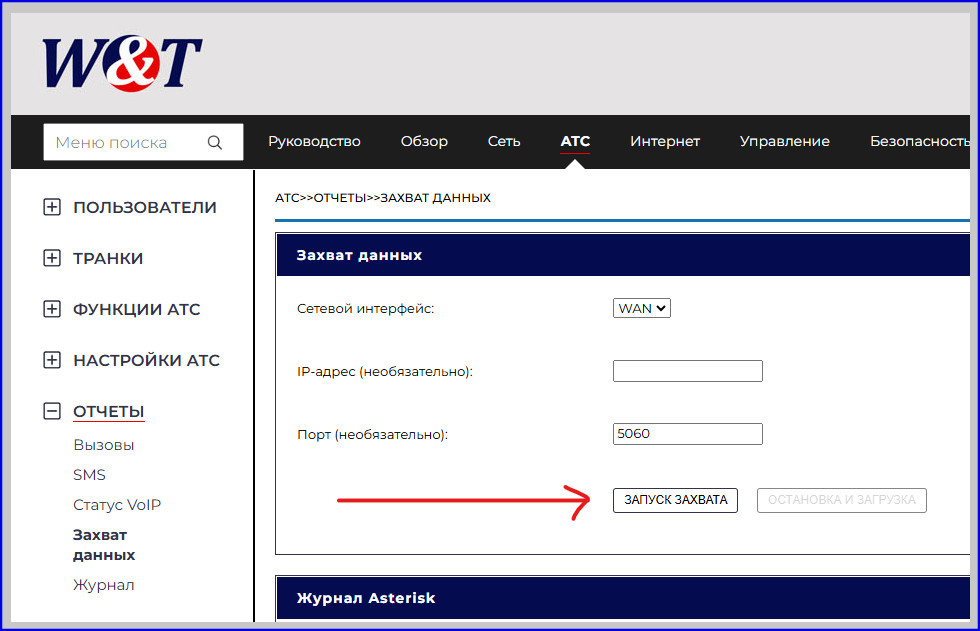
Task: Click the W&T logo
Action: (x=122, y=62)
